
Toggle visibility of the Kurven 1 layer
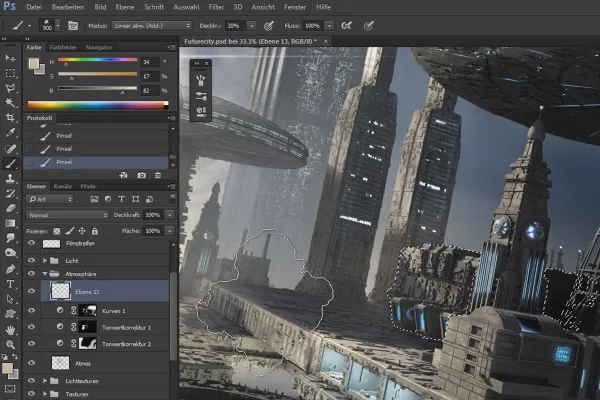(x=31, y=311)
